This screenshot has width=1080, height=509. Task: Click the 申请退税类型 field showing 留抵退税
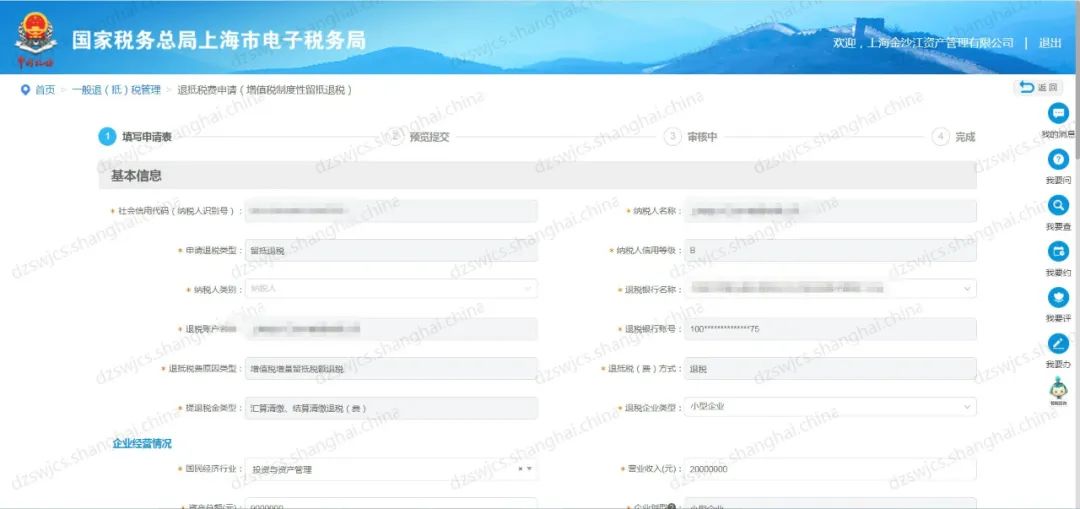391,250
